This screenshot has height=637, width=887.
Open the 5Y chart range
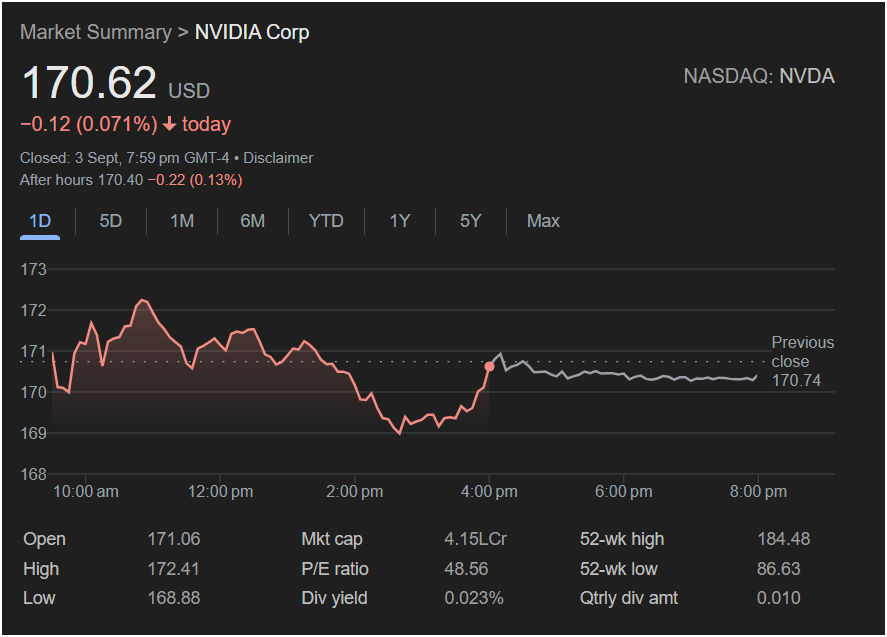click(x=470, y=221)
